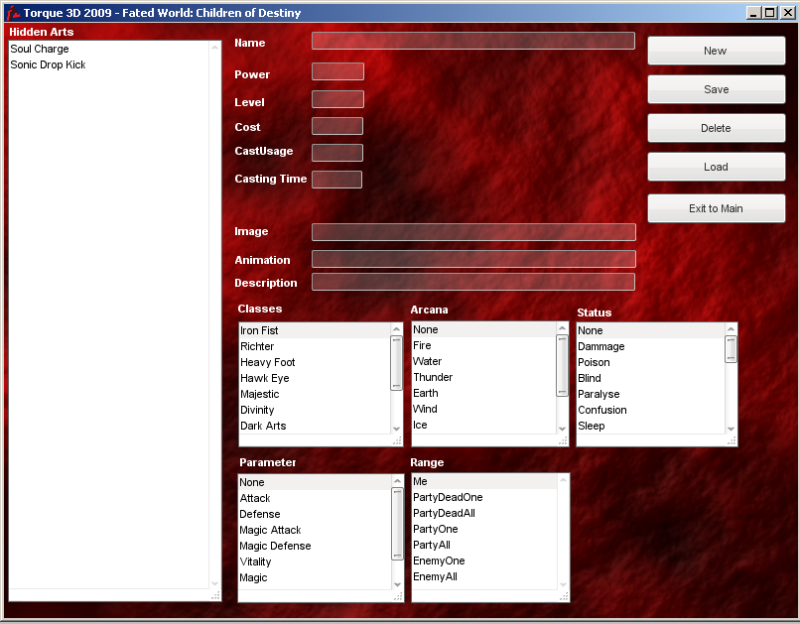Choose Thunder in the Arcana list
The image size is (800, 624).
[433, 377]
